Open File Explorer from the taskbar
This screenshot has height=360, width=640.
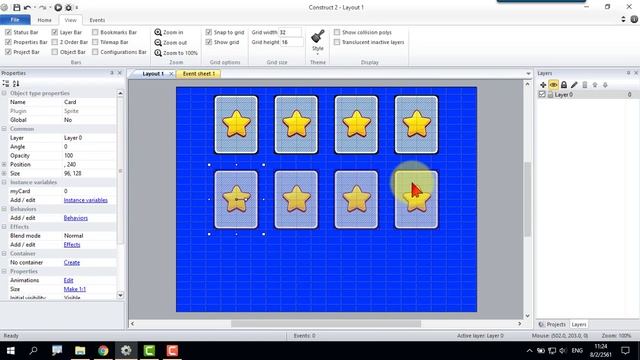tap(80, 351)
